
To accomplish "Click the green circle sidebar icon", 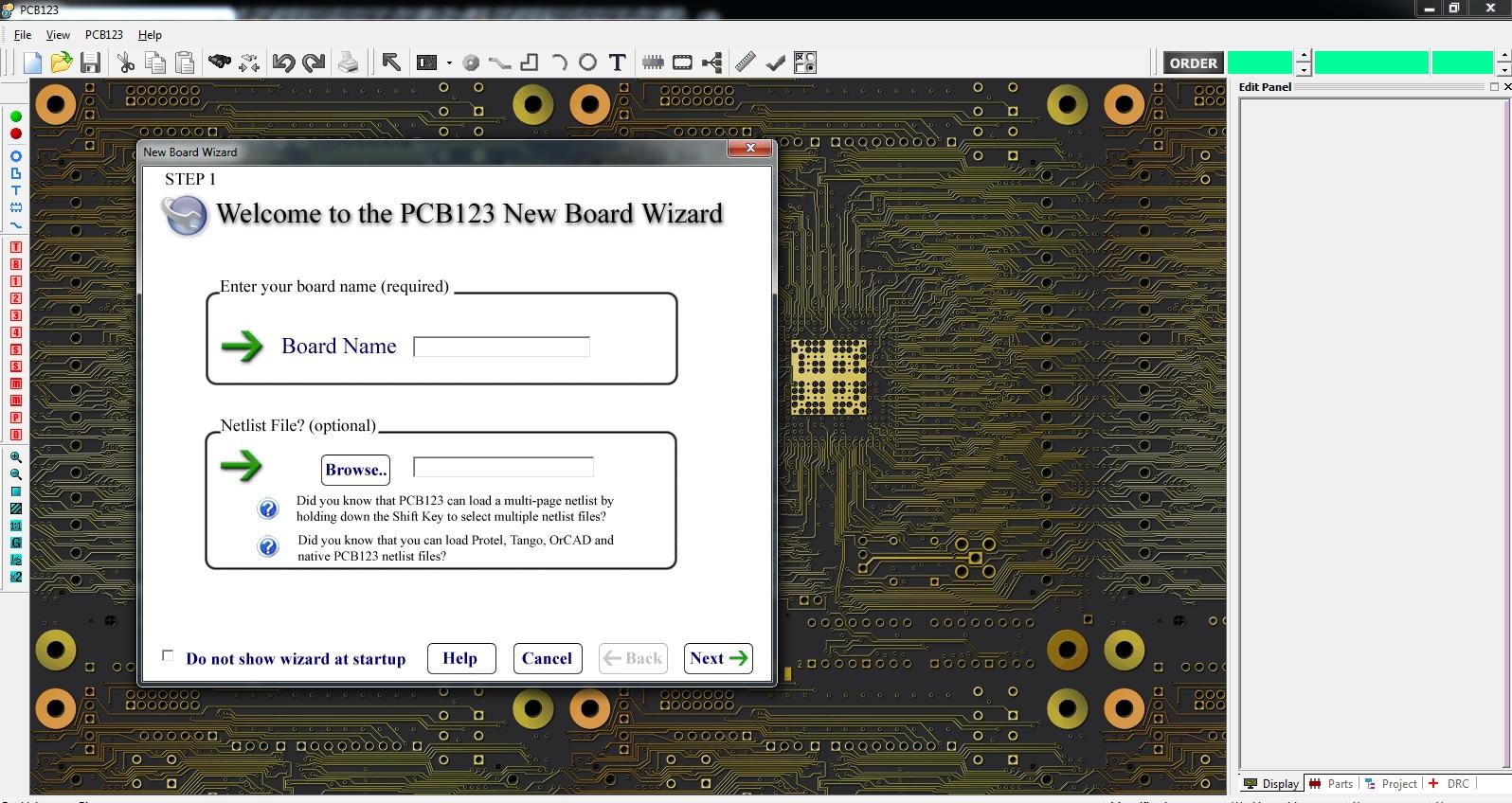I will (x=16, y=116).
